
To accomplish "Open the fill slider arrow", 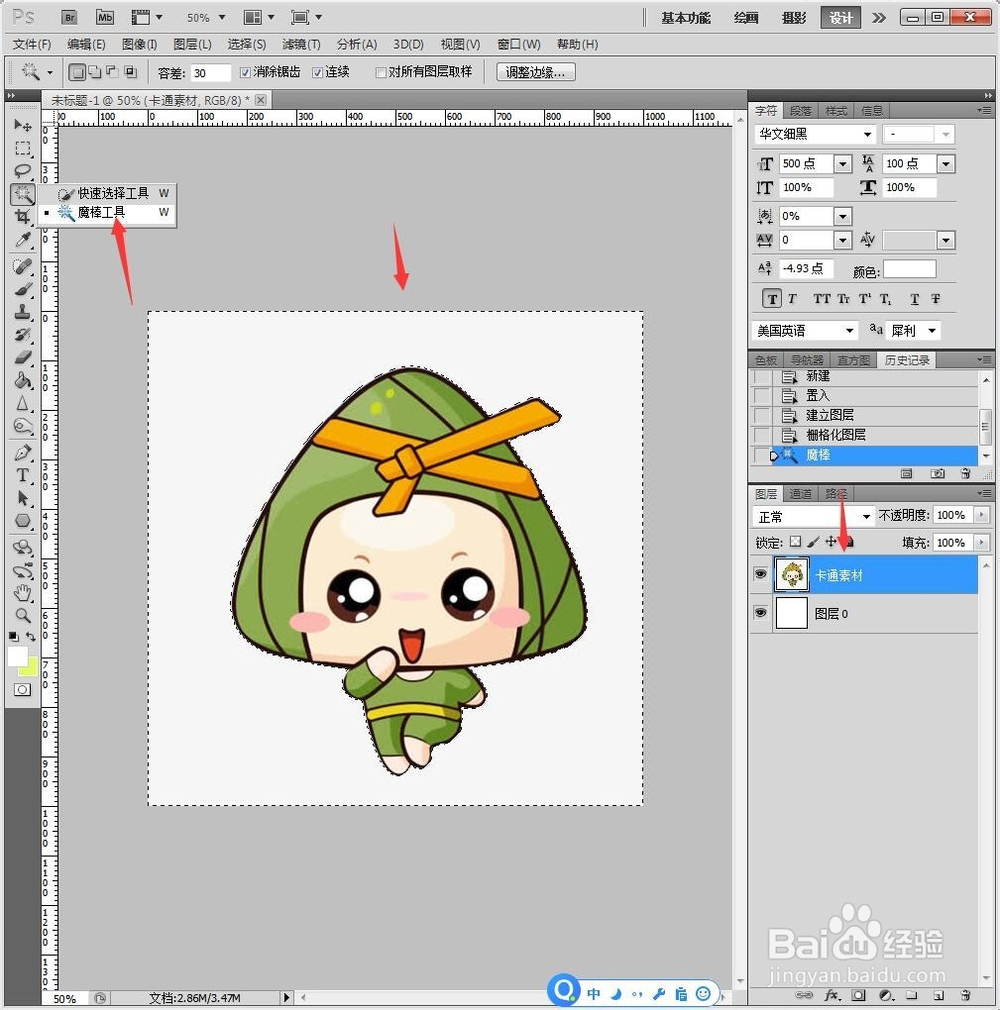I will [x=981, y=542].
